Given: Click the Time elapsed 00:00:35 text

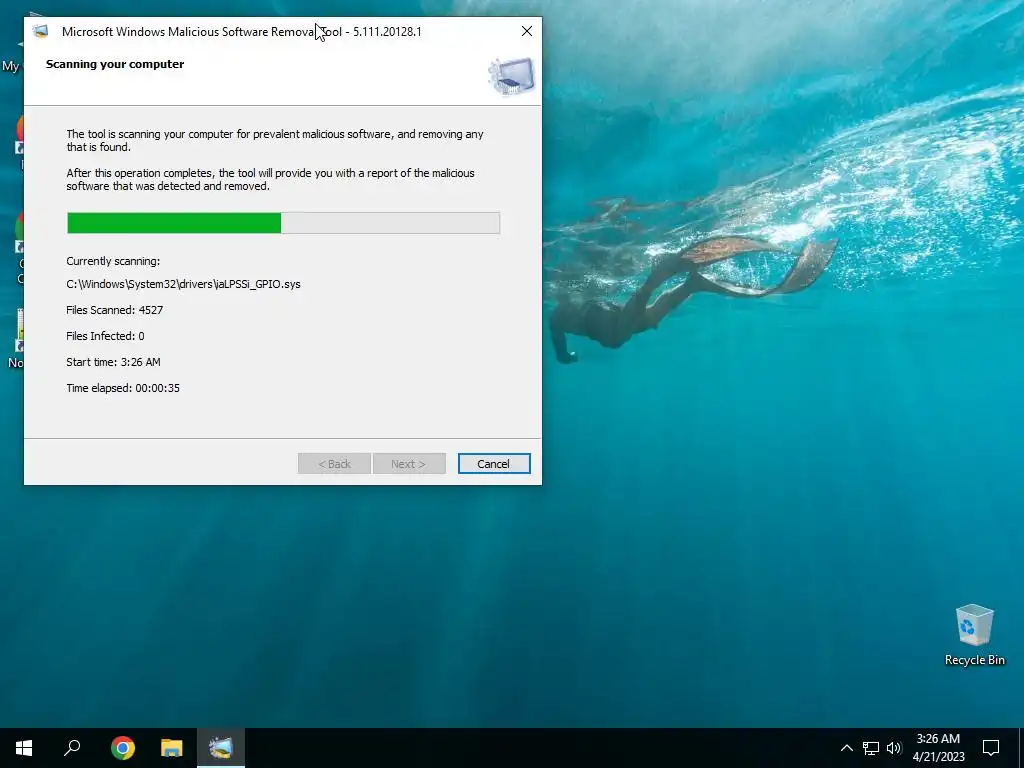Looking at the screenshot, I should (123, 388).
